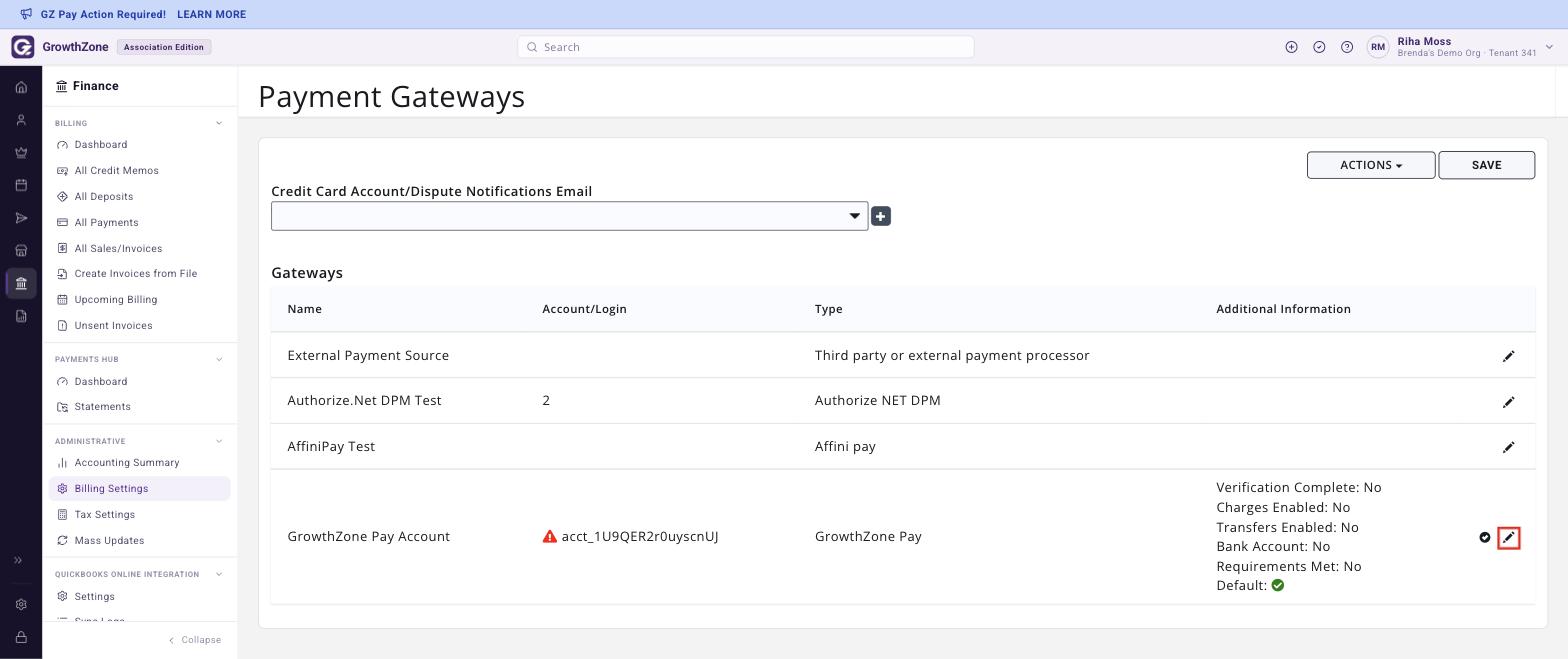
Task: Click the Name column header
Action: [x=305, y=309]
